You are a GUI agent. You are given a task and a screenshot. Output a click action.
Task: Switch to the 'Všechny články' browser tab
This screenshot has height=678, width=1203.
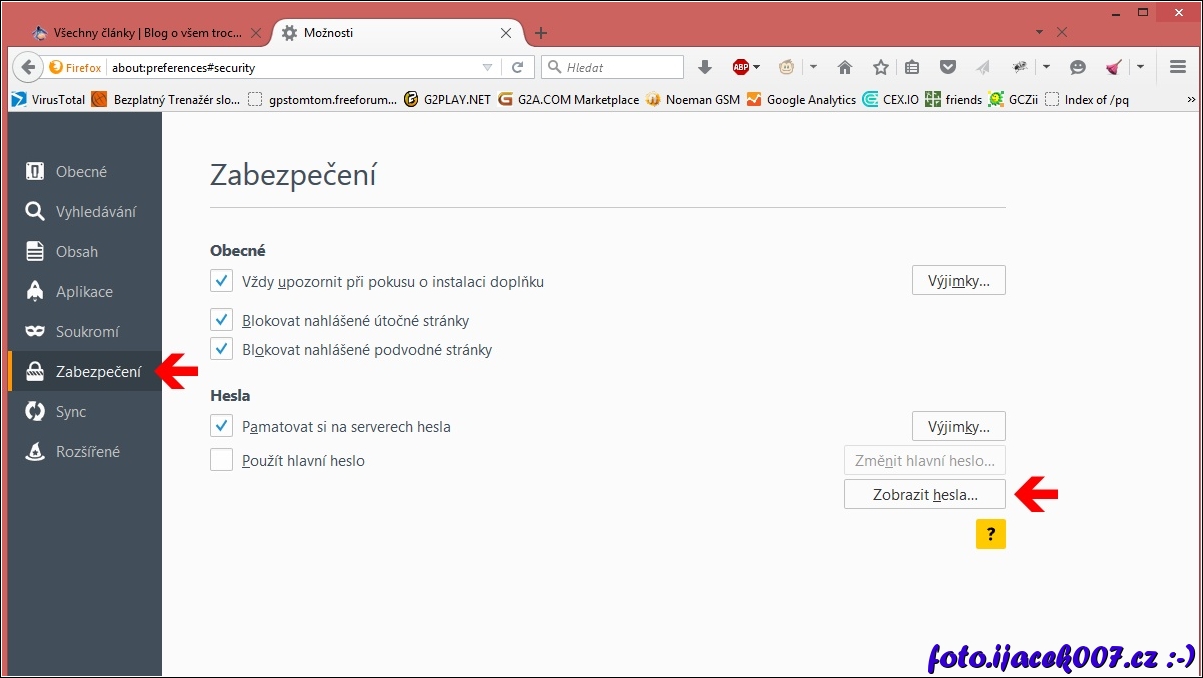(147, 33)
